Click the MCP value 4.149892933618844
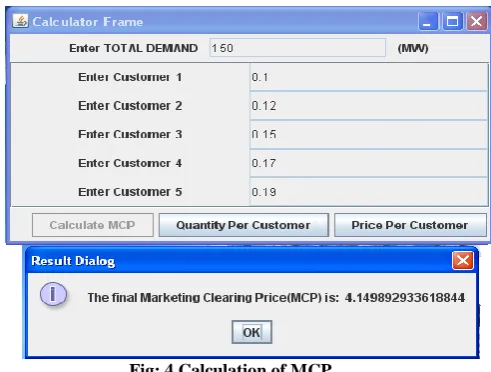The image size is (491, 372). (x=405, y=297)
